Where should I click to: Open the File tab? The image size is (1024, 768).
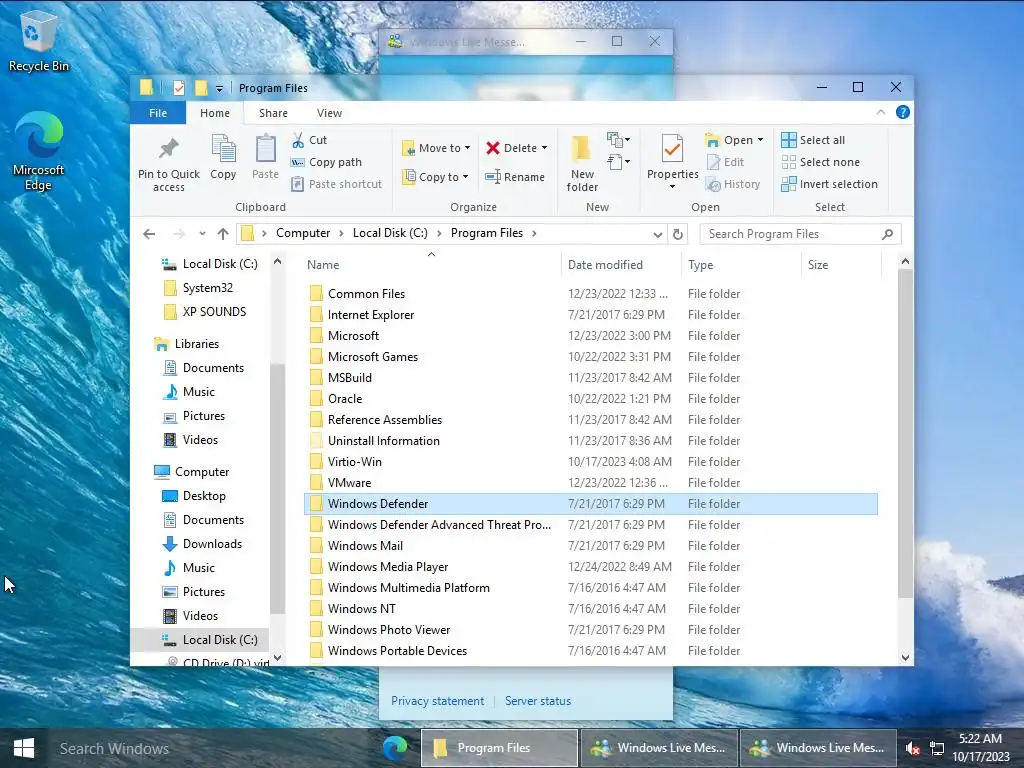pyautogui.click(x=158, y=113)
